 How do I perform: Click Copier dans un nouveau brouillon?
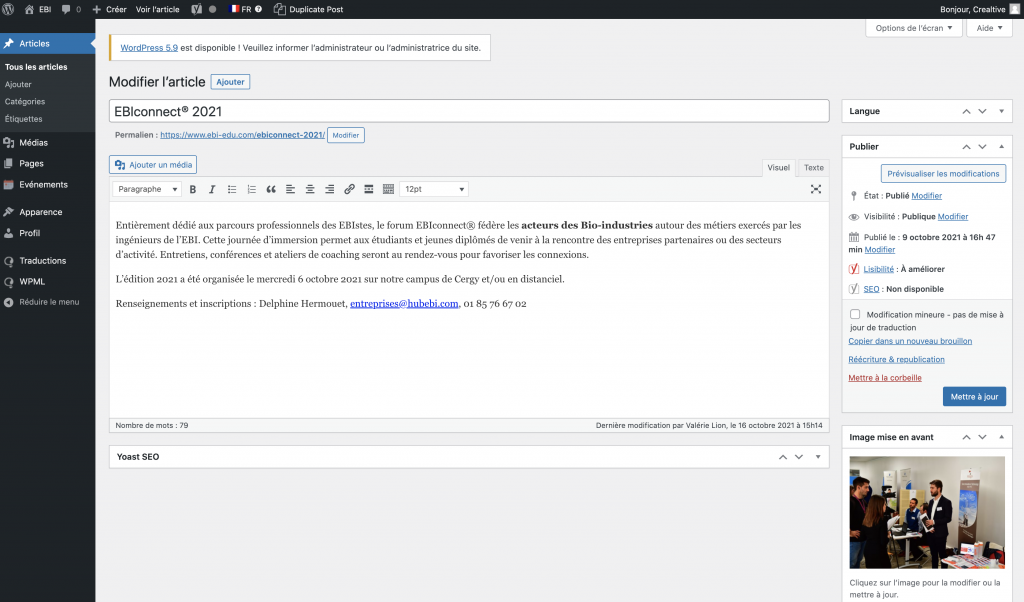point(910,341)
